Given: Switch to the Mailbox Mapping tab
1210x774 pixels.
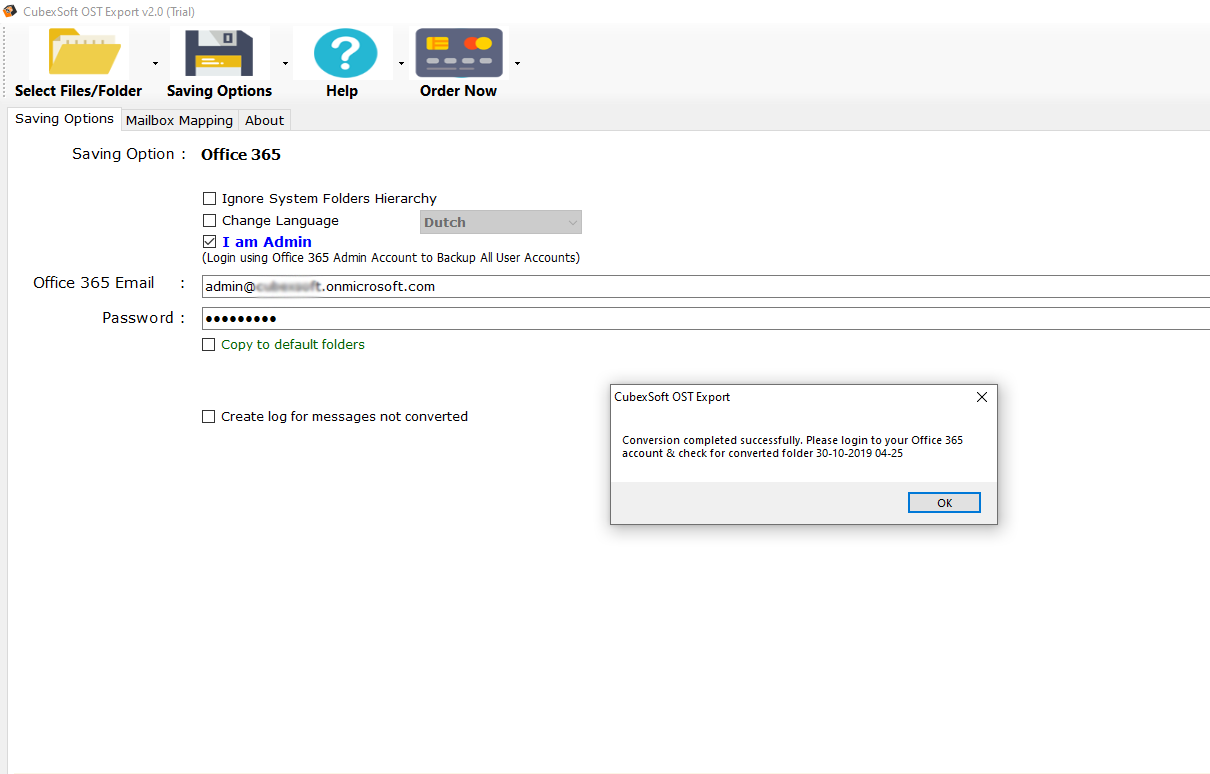Looking at the screenshot, I should (x=179, y=120).
